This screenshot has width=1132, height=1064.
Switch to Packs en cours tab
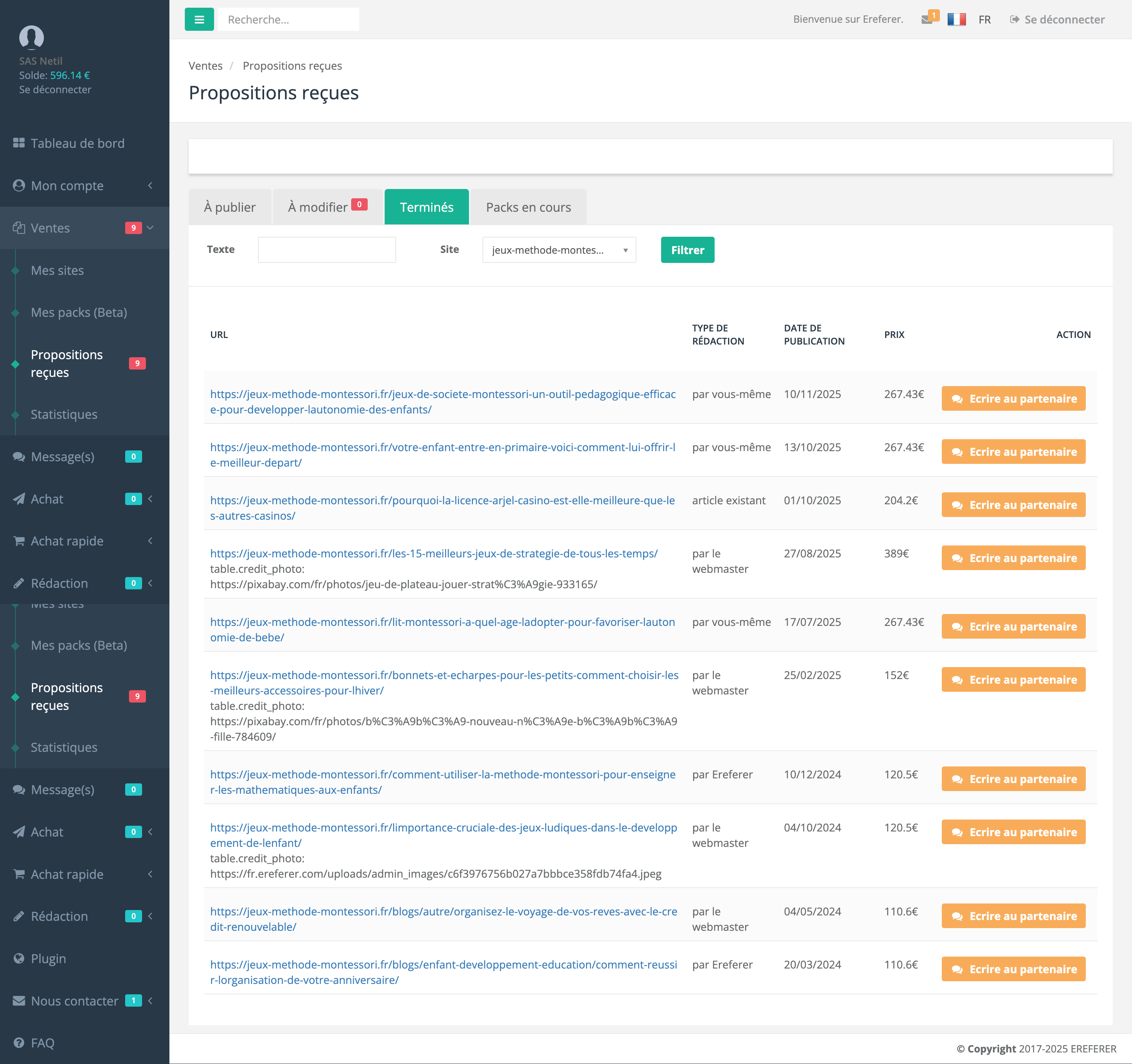click(528, 207)
